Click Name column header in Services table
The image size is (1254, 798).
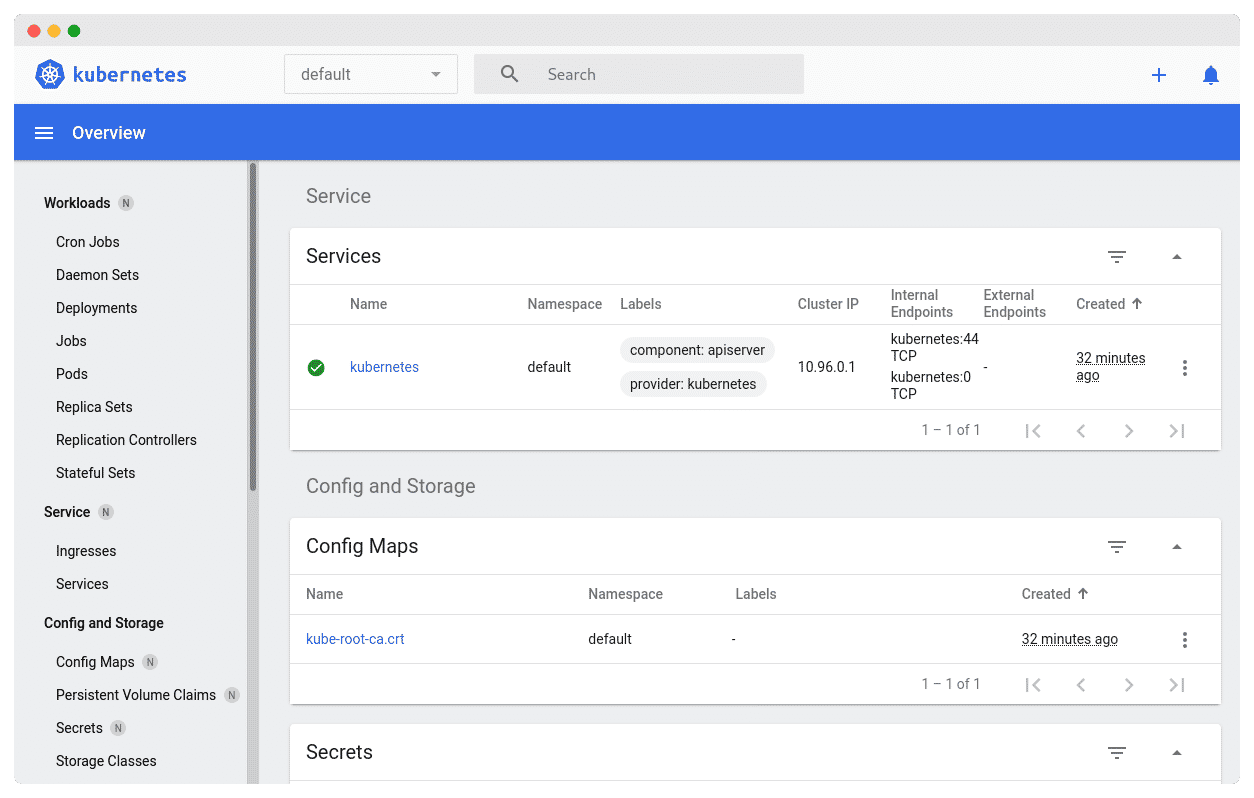(368, 304)
